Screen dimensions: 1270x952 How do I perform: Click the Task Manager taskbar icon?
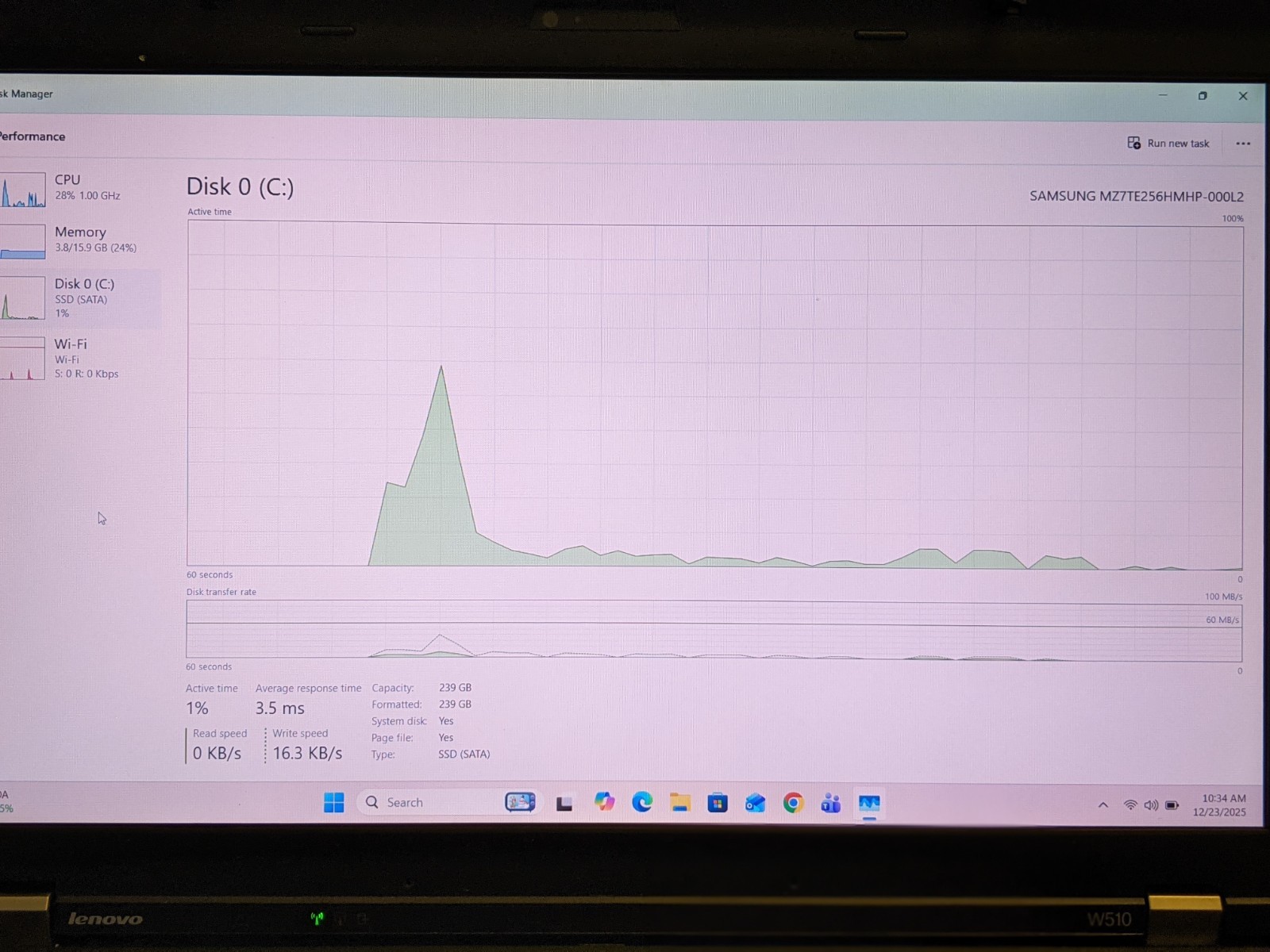869,804
